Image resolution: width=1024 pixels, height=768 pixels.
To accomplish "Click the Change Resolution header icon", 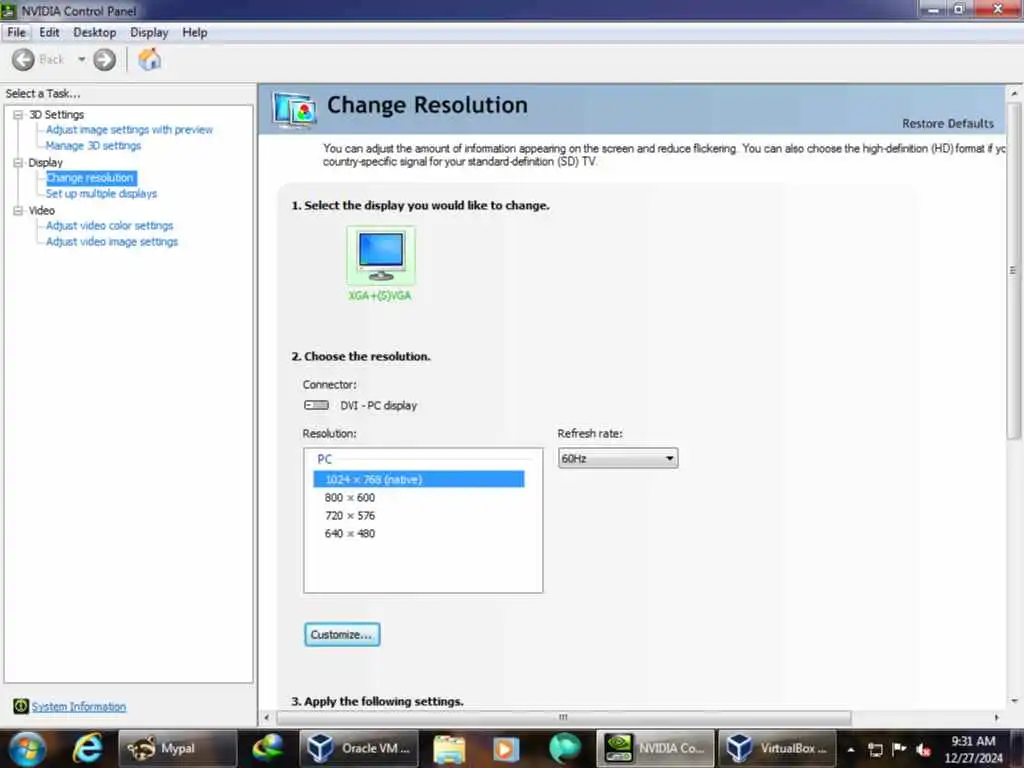I will pos(295,109).
